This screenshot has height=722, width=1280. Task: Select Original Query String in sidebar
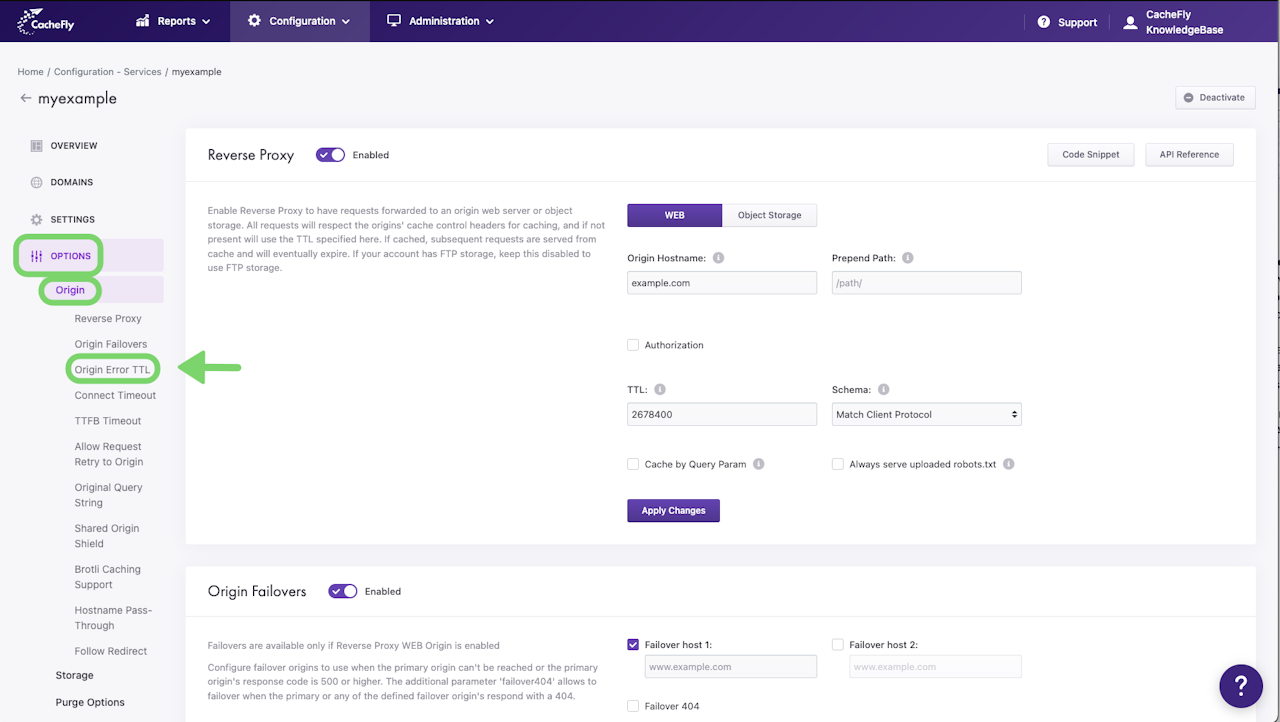(x=109, y=495)
